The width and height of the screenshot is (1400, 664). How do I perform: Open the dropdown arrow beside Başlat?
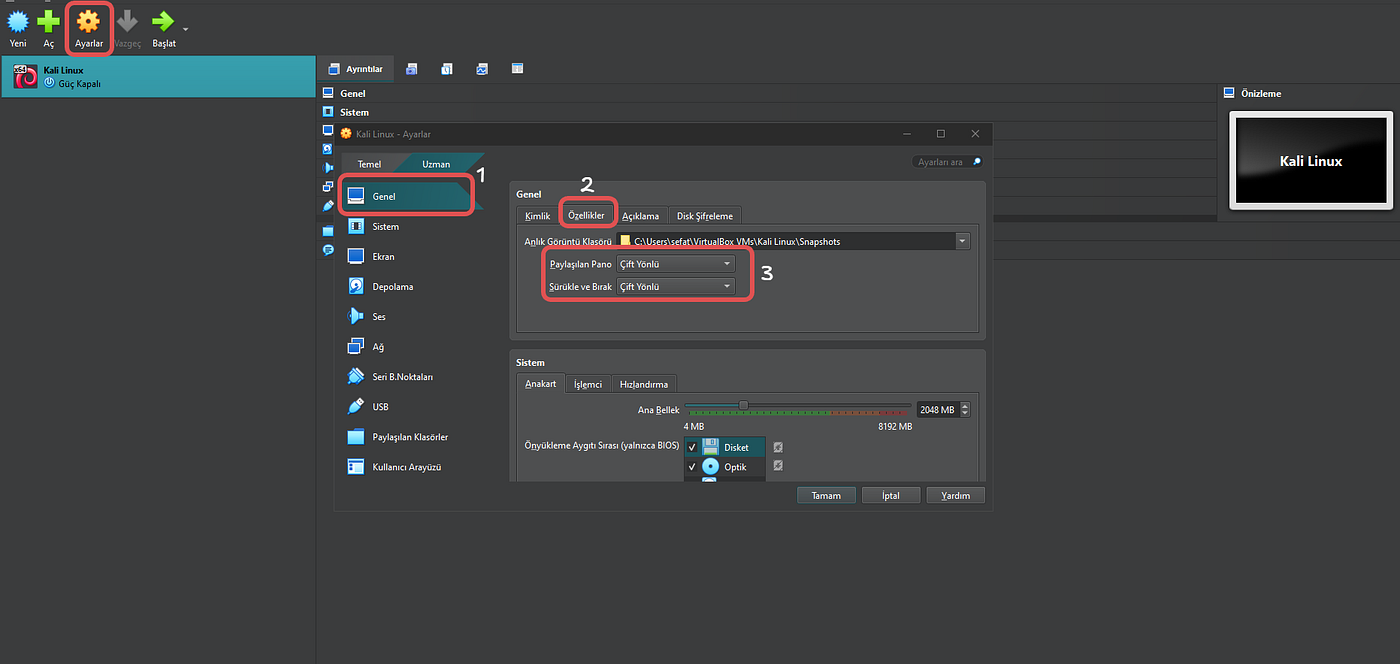pos(186,29)
